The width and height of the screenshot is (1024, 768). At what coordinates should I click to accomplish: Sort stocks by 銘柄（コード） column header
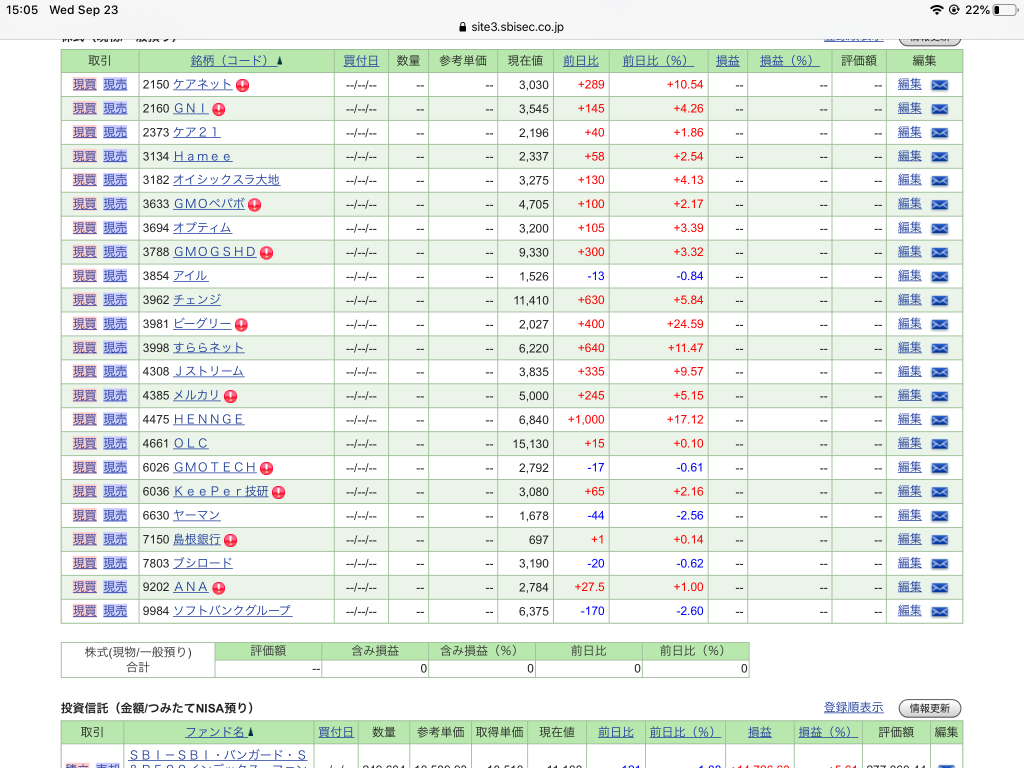pyautogui.click(x=236, y=61)
